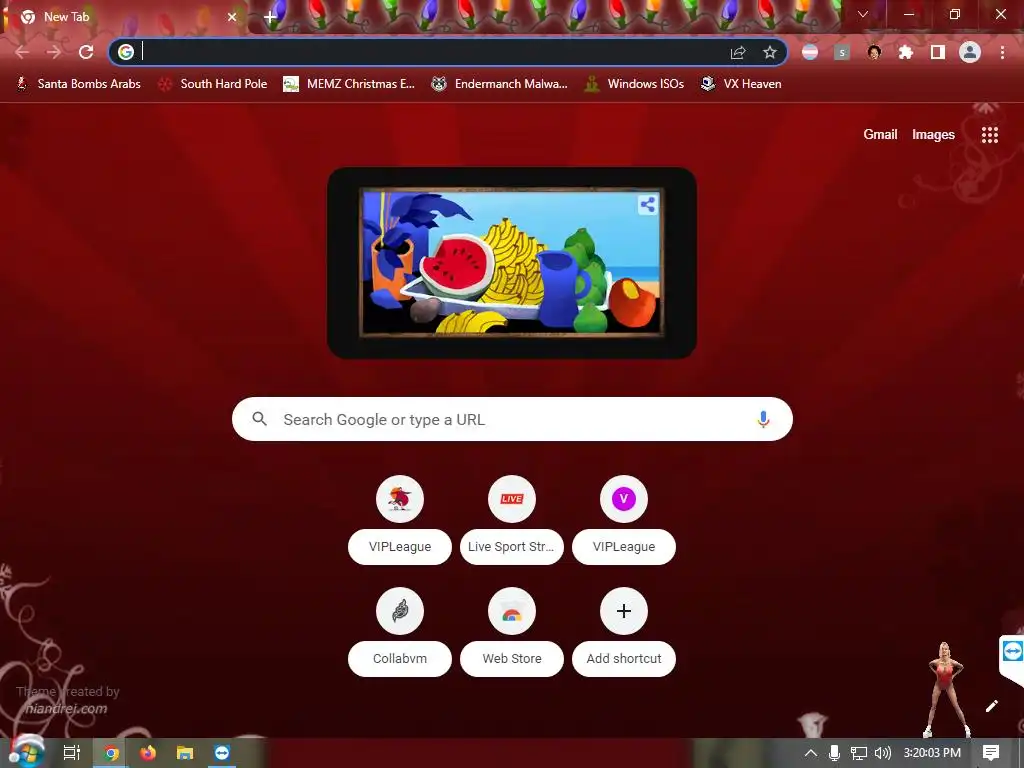Click the Customize Chrome pencil icon
1024x768 pixels.
point(991,706)
